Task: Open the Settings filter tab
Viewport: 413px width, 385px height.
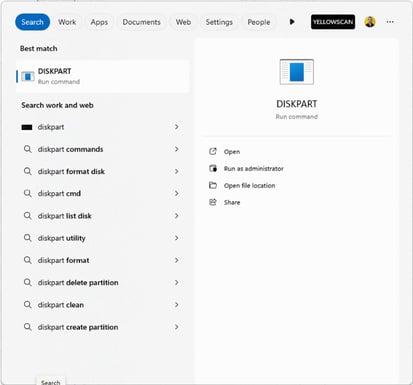Action: [x=219, y=22]
